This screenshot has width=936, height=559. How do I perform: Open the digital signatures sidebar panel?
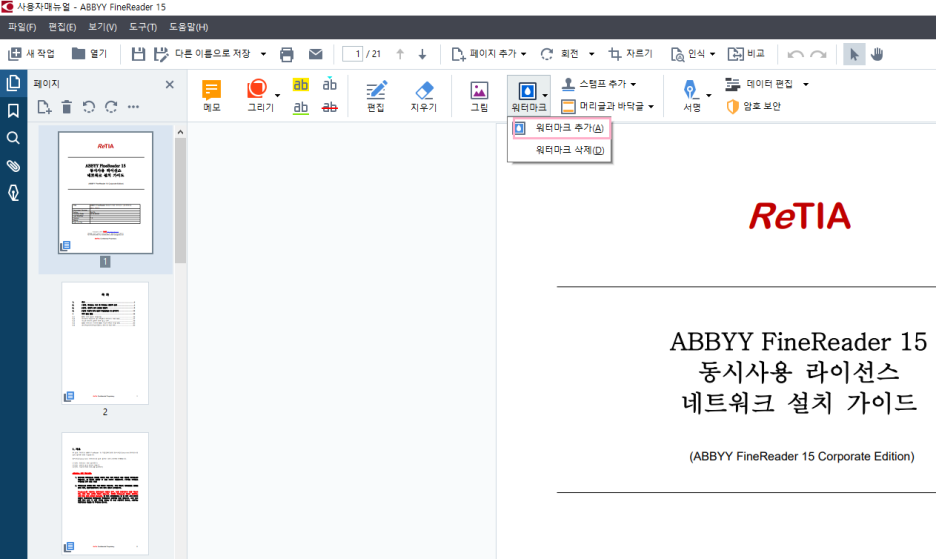point(13,193)
